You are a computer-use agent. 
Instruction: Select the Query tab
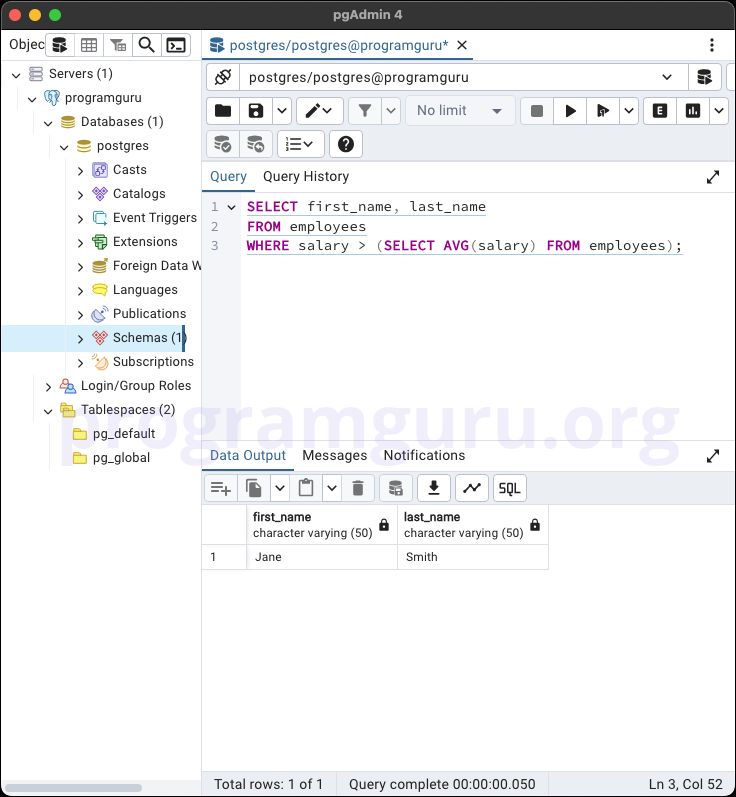pos(228,176)
